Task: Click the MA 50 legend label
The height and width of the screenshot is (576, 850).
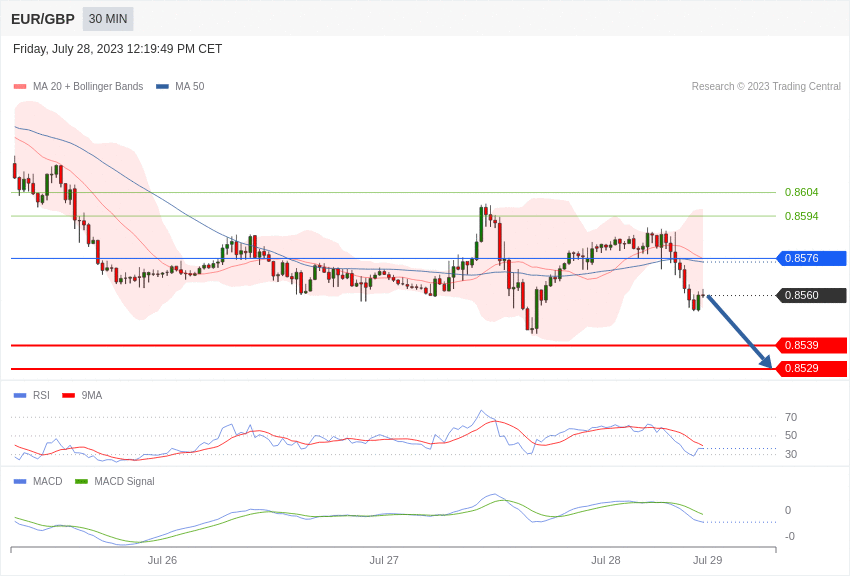Action: [x=190, y=87]
